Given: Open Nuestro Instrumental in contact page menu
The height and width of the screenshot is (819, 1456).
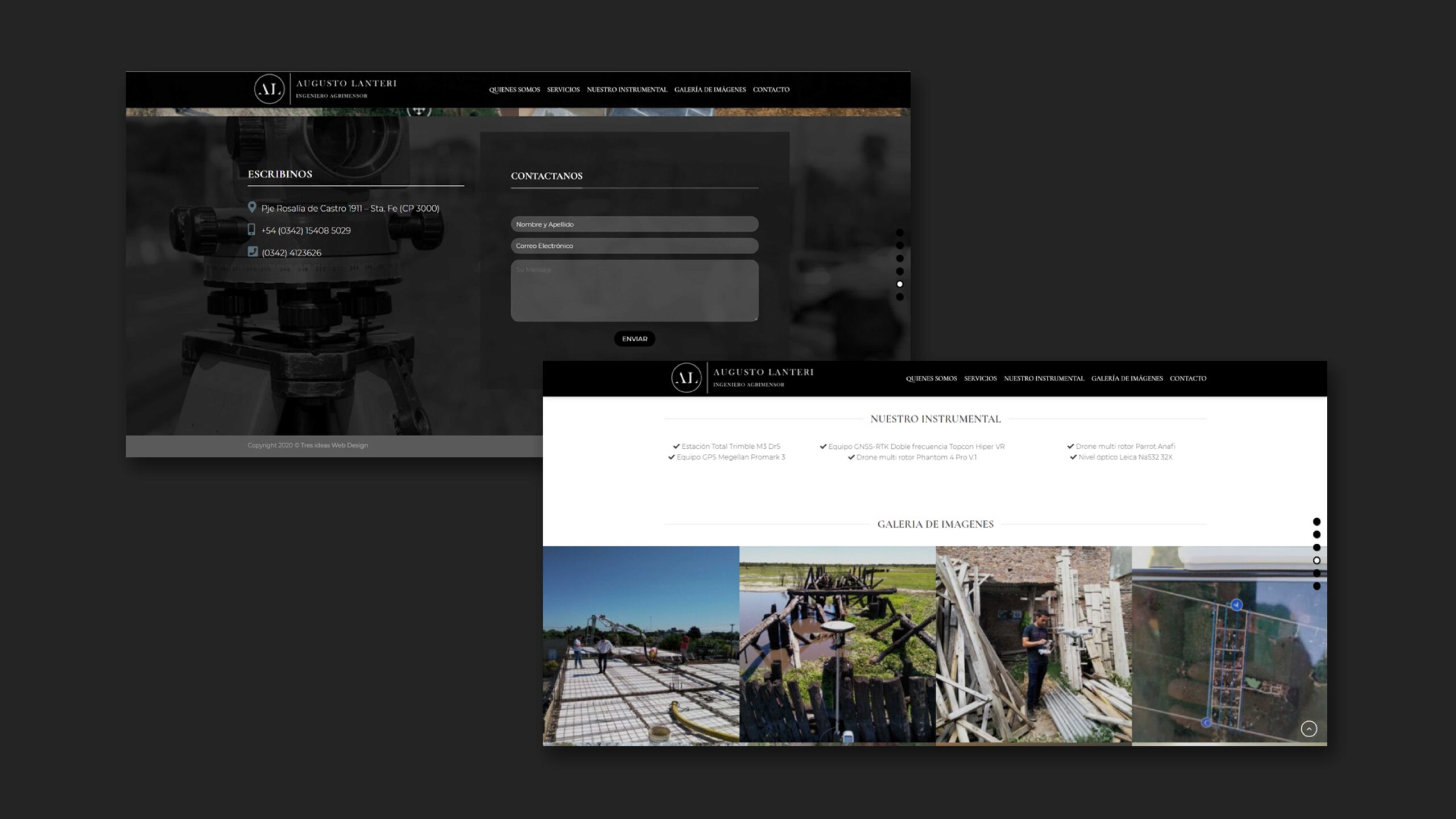Looking at the screenshot, I should 627,90.
